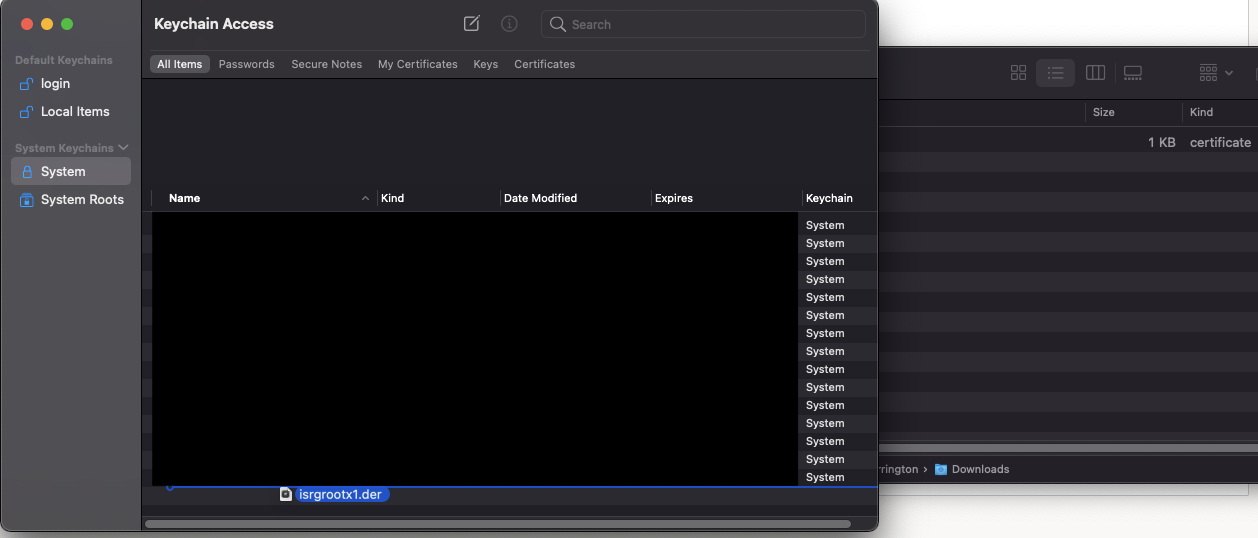The height and width of the screenshot is (538, 1258).
Task: Click the certificate icon beside isrgrootx1.der
Action: pos(286,494)
